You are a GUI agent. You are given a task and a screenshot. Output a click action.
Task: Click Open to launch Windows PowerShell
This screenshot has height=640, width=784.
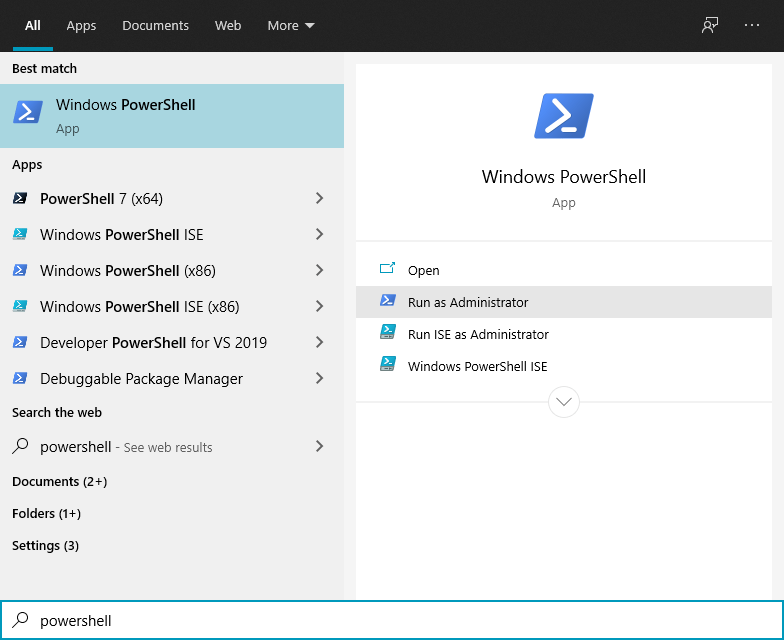[x=423, y=270]
